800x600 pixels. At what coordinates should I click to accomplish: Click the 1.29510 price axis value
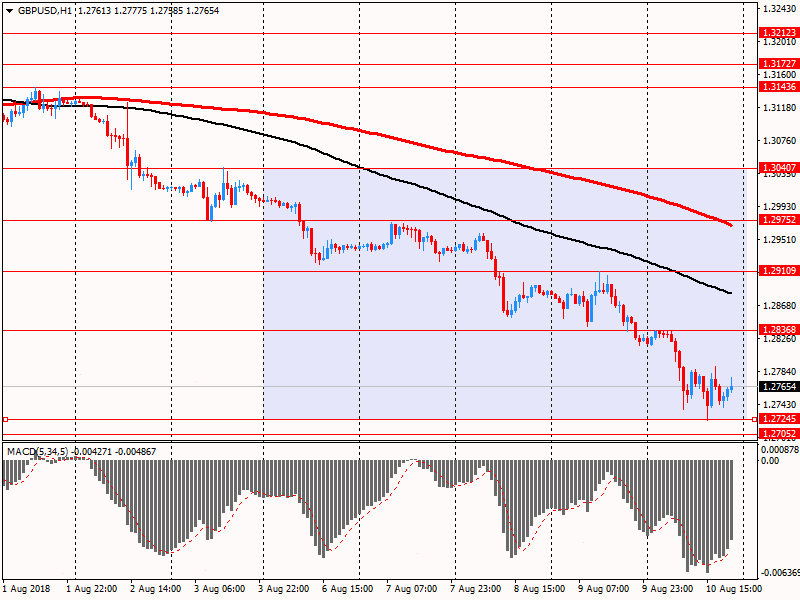point(780,240)
